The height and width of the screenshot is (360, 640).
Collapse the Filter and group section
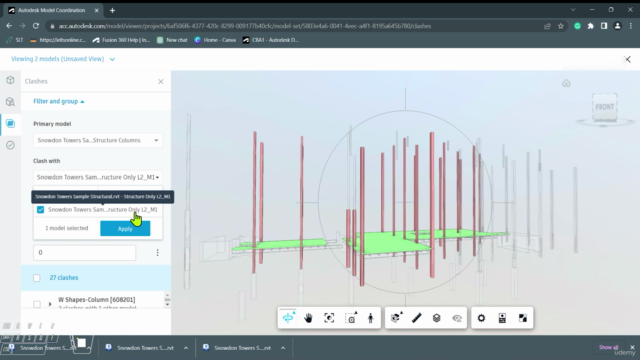(59, 101)
